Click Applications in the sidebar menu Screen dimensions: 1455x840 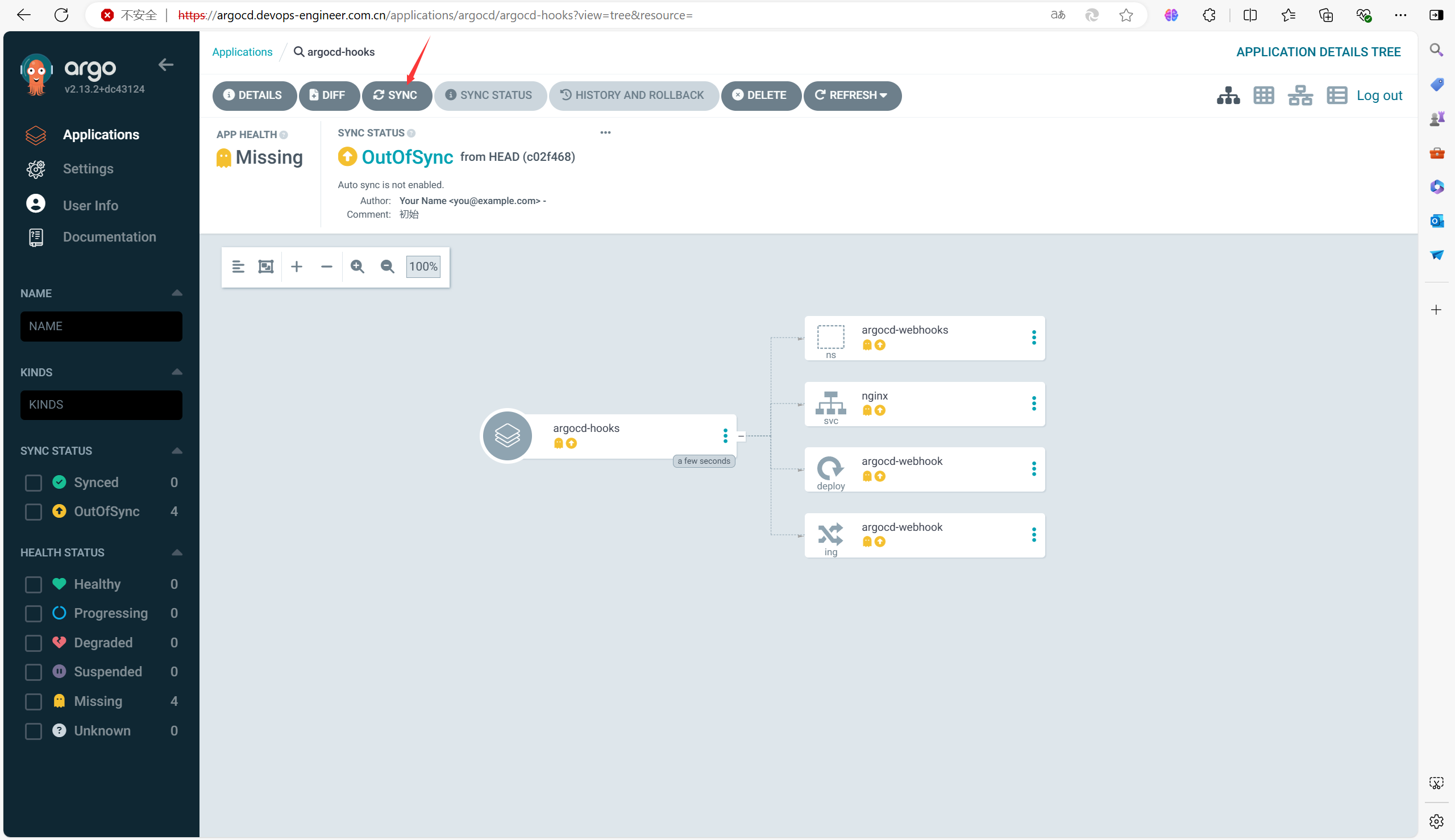(101, 135)
